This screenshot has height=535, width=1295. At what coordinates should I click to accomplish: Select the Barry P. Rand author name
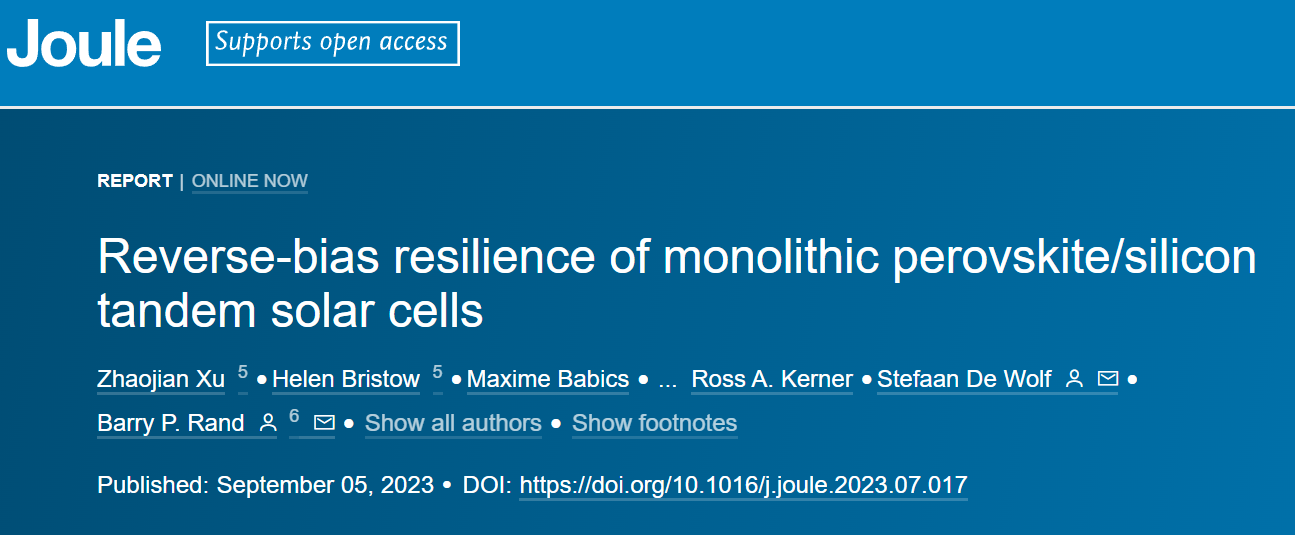coord(171,423)
